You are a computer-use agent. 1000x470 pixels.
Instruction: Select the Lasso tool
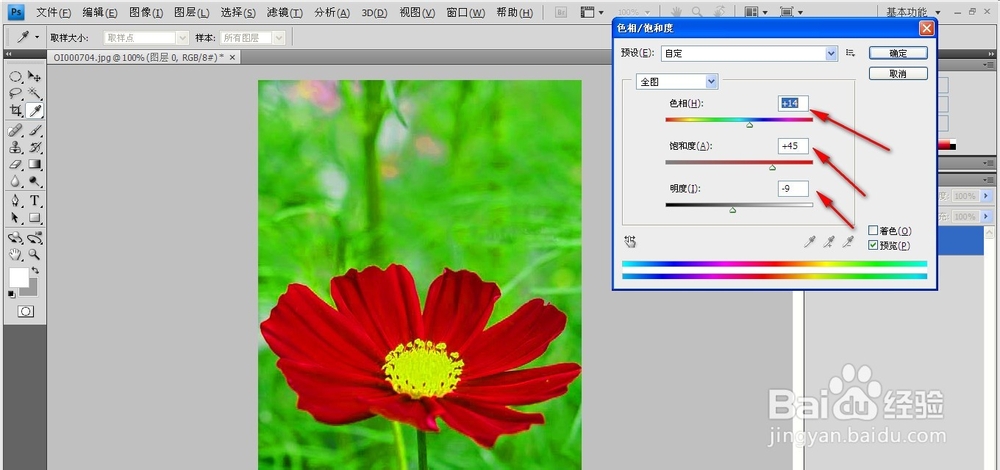[15, 93]
